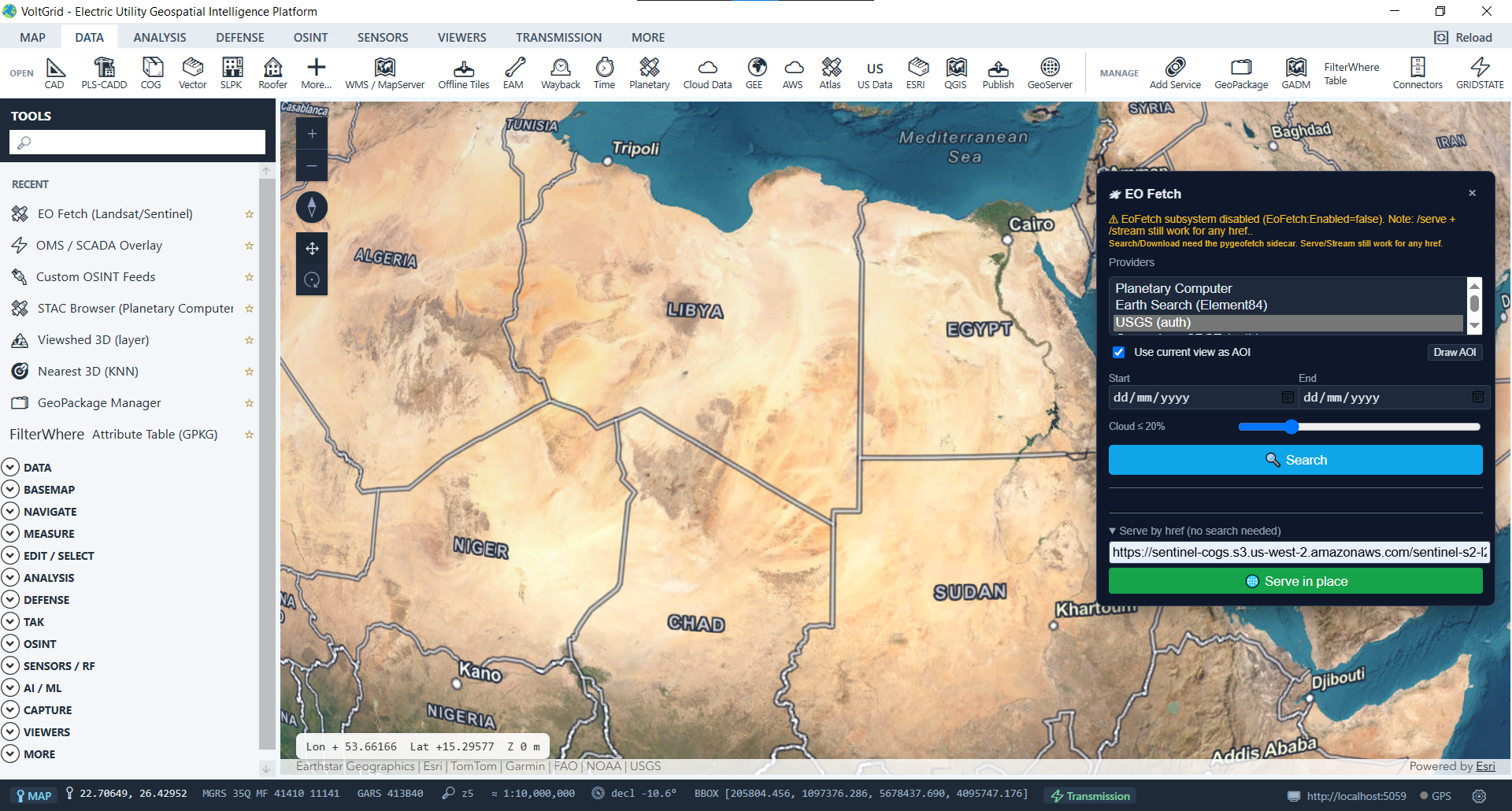The image size is (1512, 811).
Task: Click Reload in the ribbon
Action: tap(1464, 37)
